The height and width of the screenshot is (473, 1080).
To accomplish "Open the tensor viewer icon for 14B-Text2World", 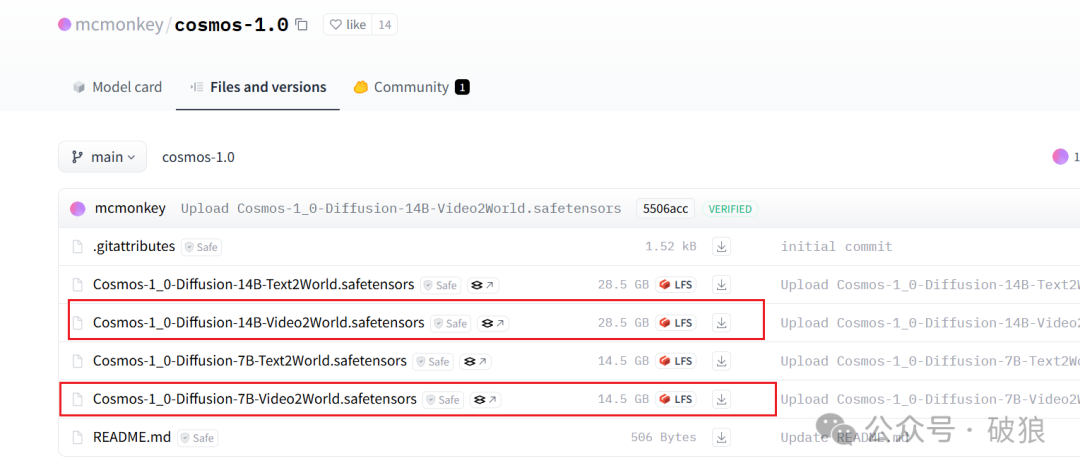I will tap(483, 284).
